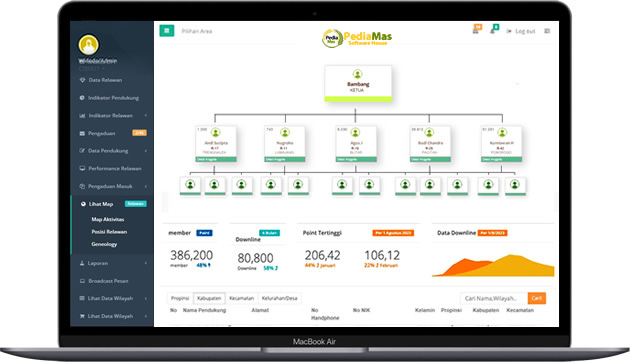Click the PediaMas logo

tap(357, 38)
